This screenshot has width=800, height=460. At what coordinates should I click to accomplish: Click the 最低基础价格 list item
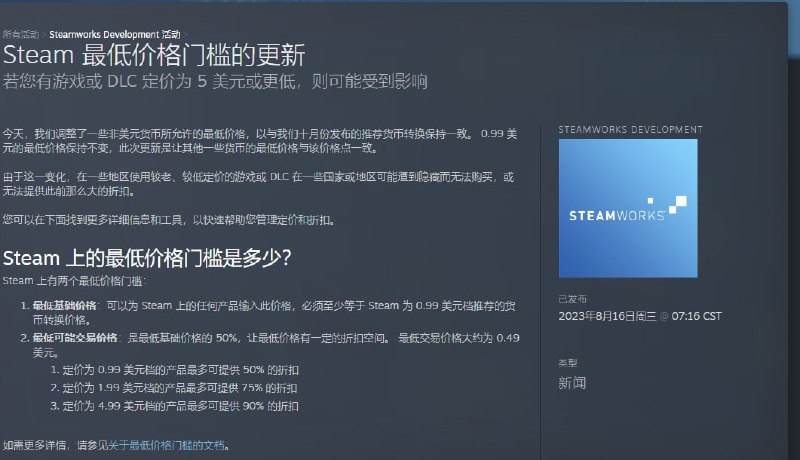click(274, 313)
